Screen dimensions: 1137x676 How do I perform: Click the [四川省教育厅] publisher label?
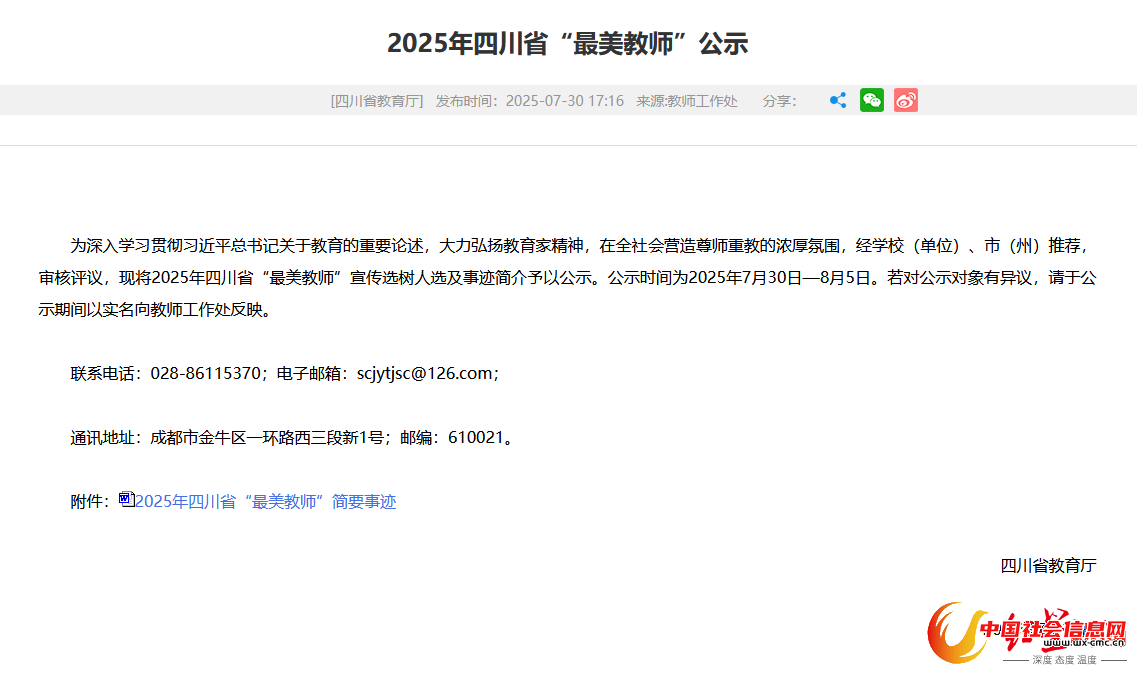pos(377,101)
